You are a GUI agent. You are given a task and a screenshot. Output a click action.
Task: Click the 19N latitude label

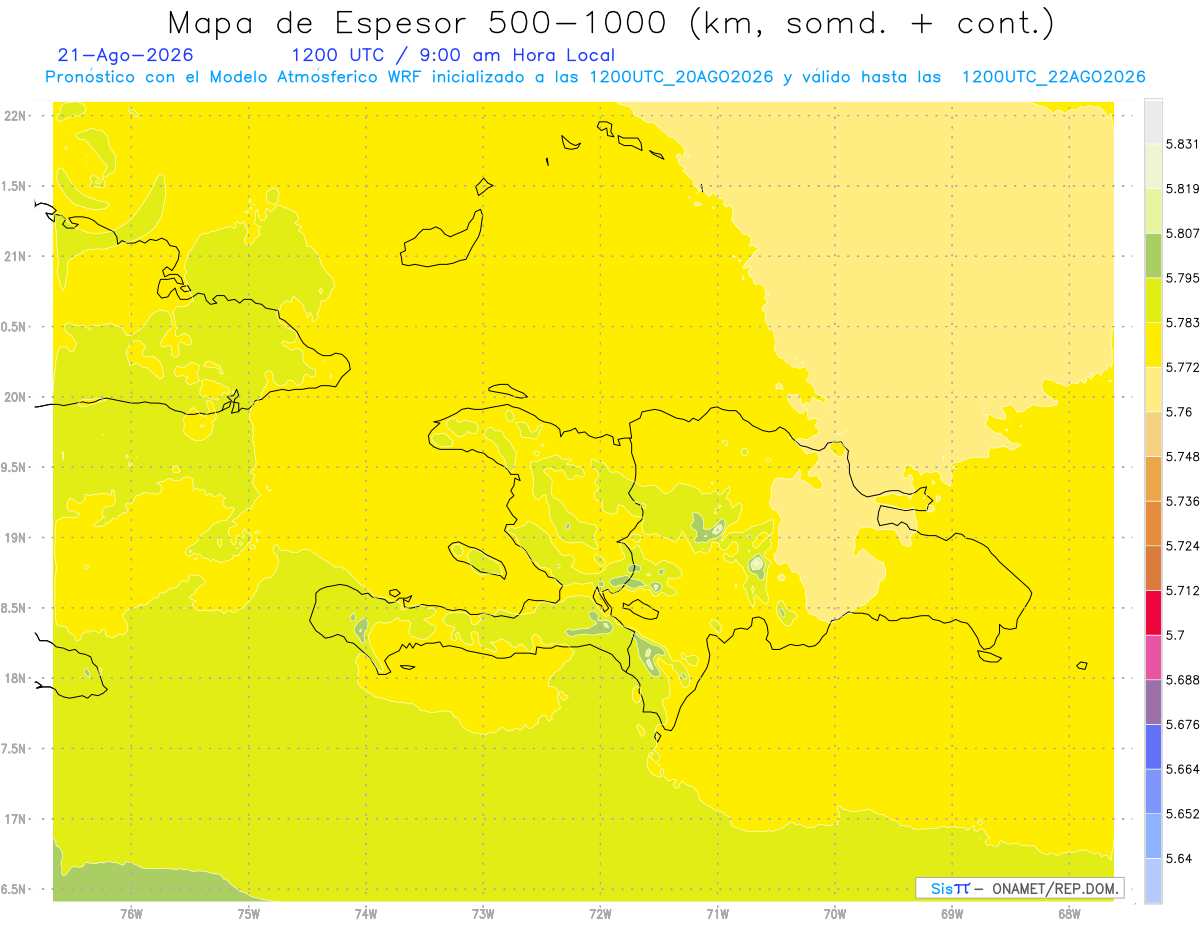coord(17,538)
